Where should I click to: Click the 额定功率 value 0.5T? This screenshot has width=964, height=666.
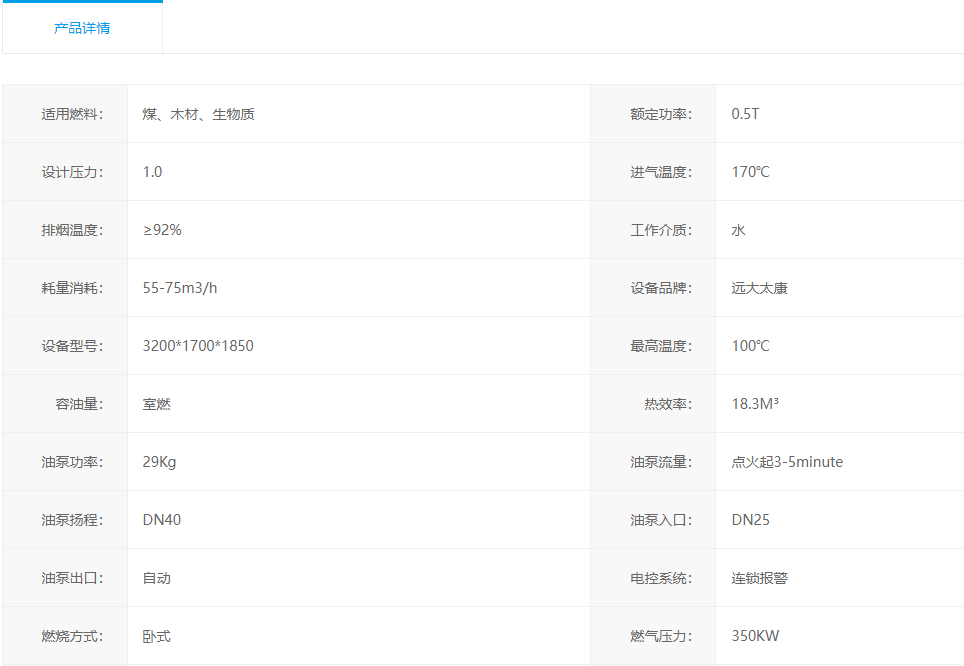pyautogui.click(x=745, y=114)
